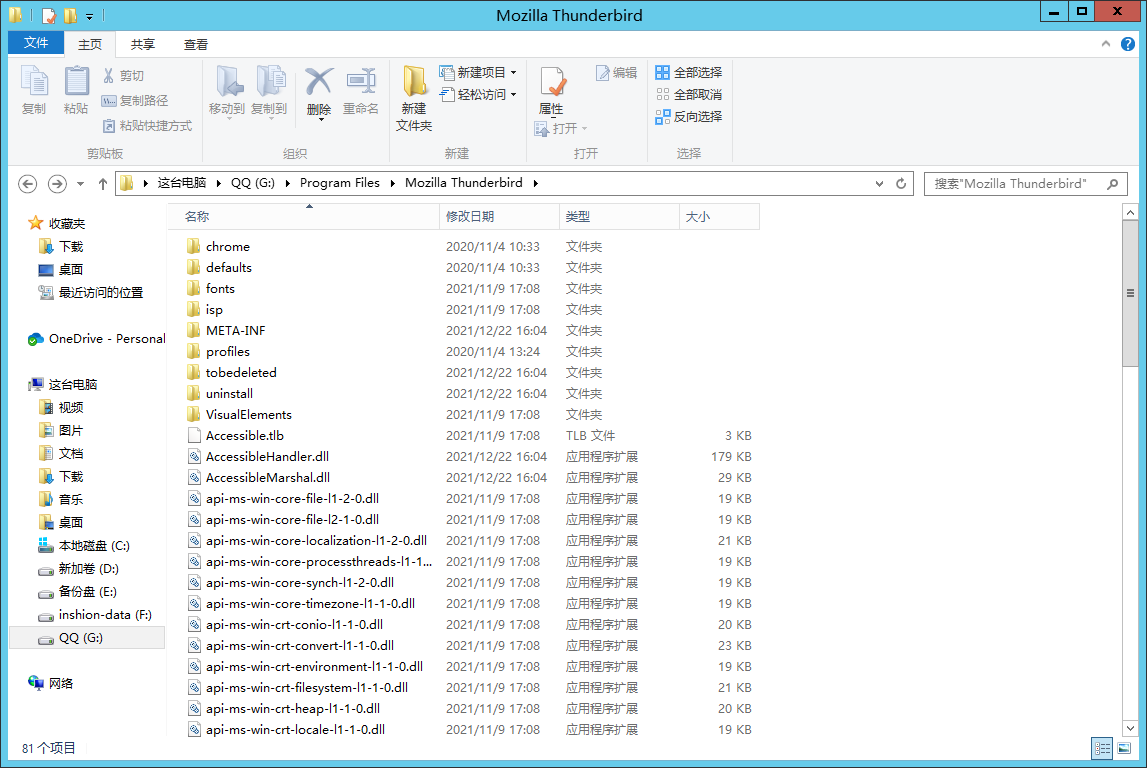Choose 全部取消 to deselect all
This screenshot has width=1147, height=768.
coord(689,94)
